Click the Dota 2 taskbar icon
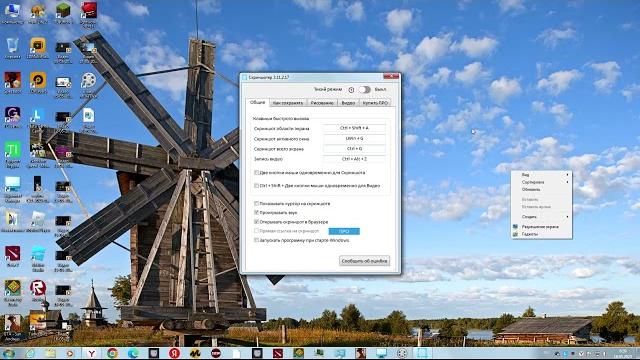 point(278,353)
